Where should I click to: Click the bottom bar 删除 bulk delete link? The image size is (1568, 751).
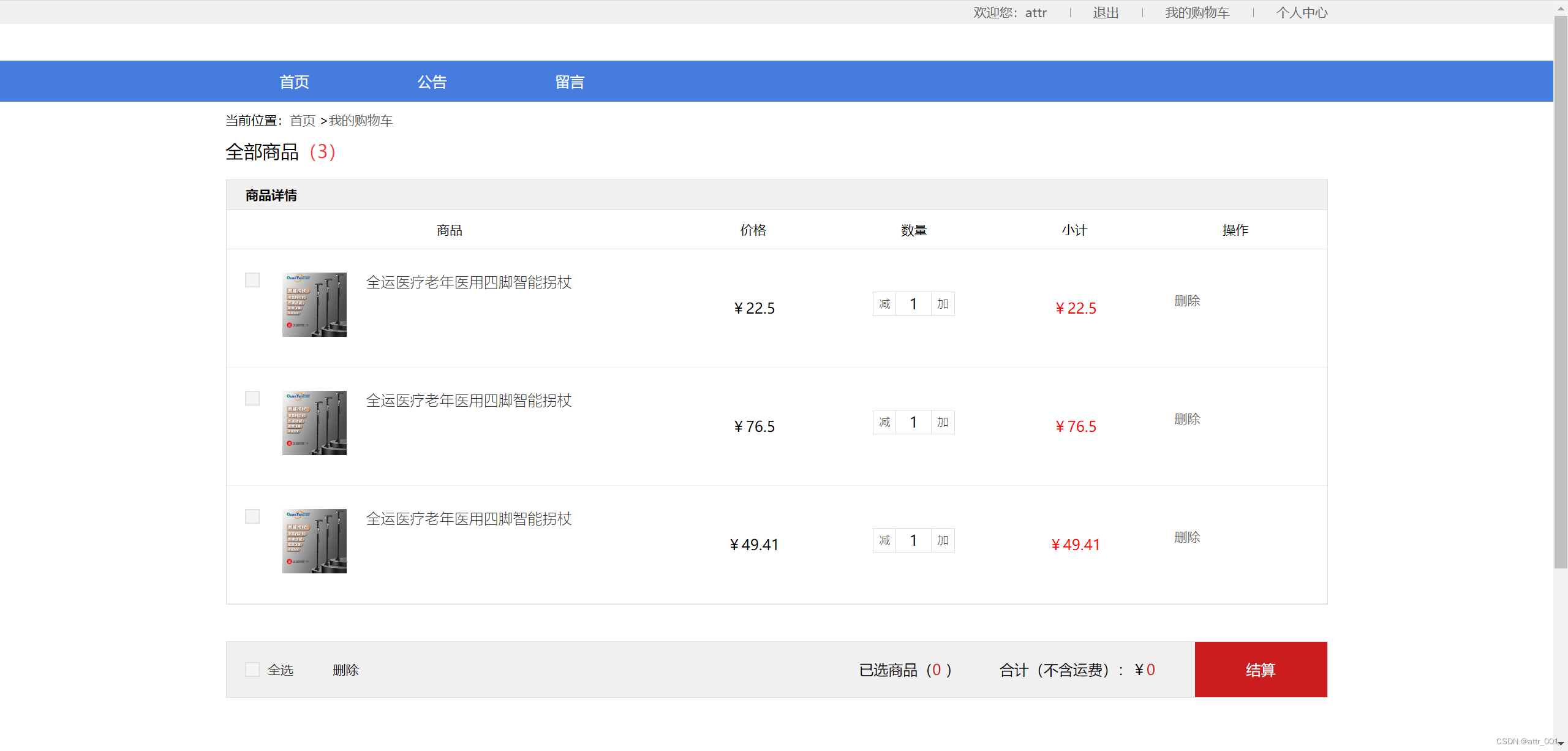345,670
